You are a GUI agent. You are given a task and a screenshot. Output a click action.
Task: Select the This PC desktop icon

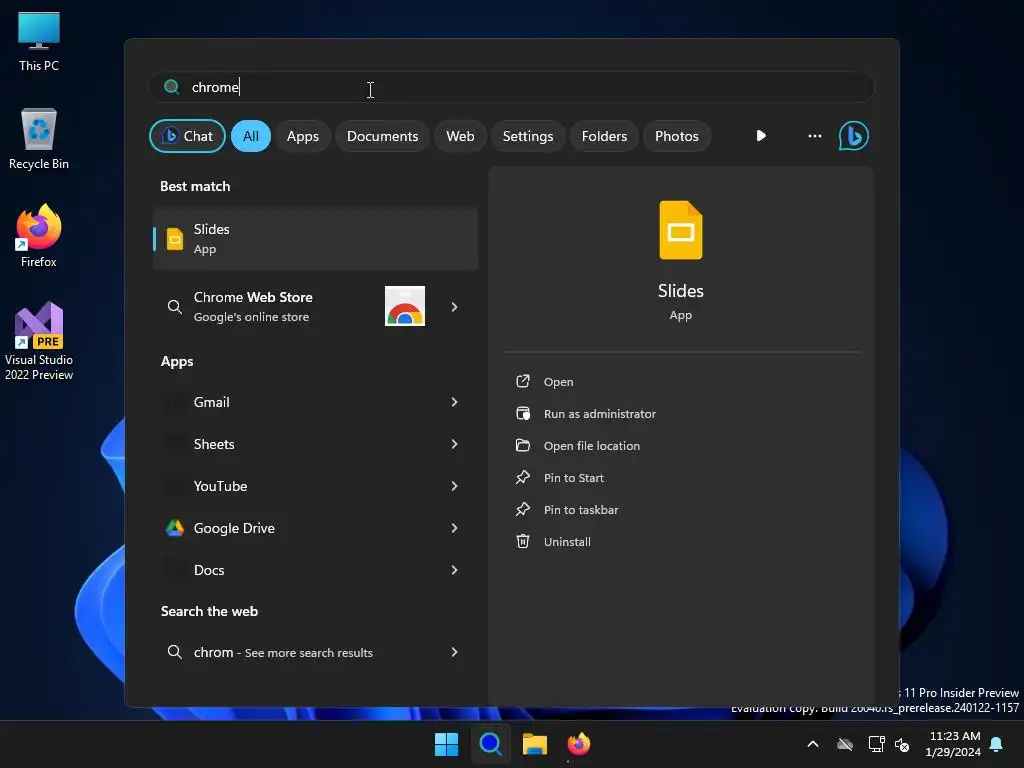(39, 42)
